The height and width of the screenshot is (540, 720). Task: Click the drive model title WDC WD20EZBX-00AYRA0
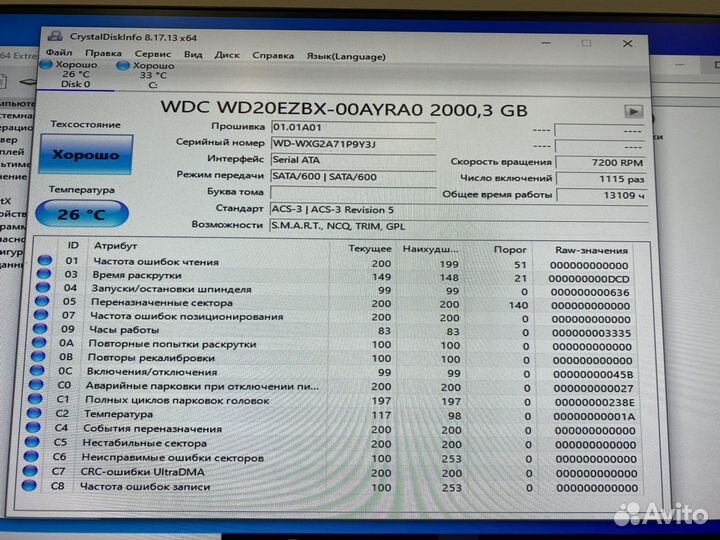pyautogui.click(x=344, y=108)
